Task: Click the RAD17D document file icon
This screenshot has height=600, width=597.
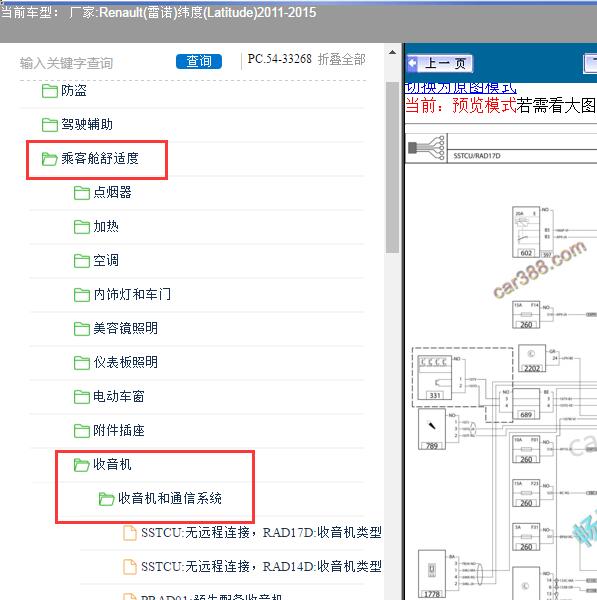Action: (130, 533)
